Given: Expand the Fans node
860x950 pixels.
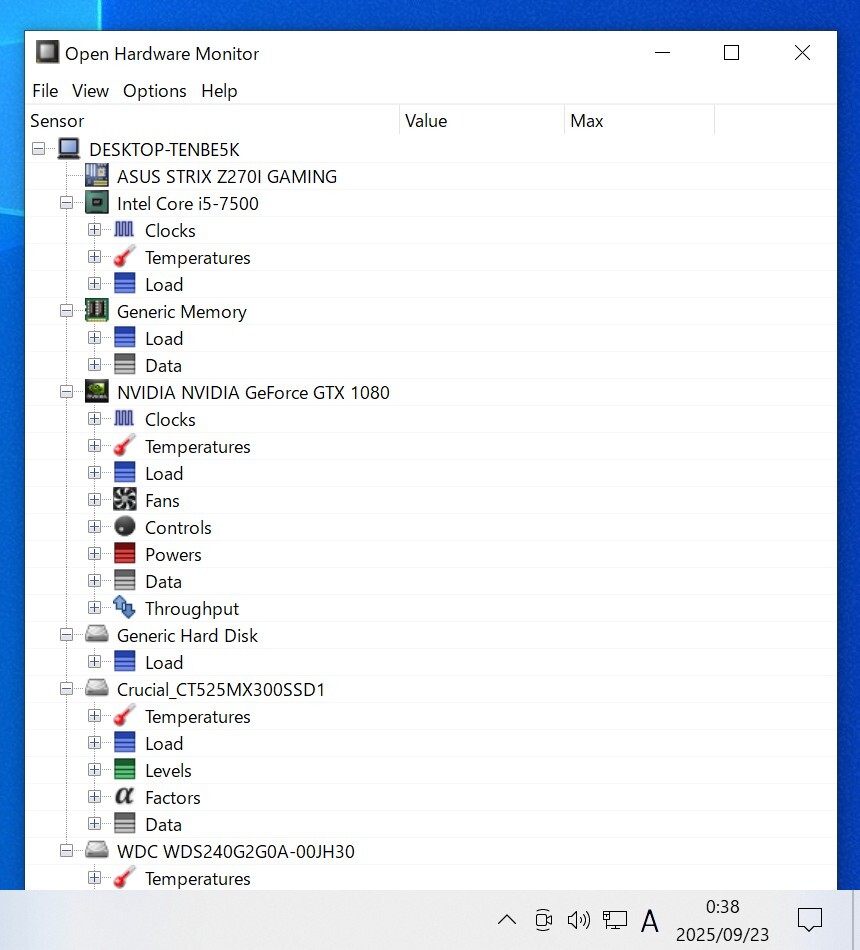Looking at the screenshot, I should click(x=94, y=500).
